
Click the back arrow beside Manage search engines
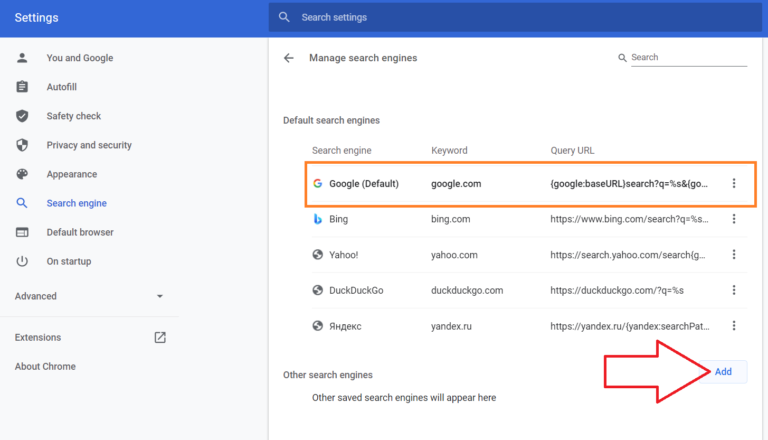[289, 58]
